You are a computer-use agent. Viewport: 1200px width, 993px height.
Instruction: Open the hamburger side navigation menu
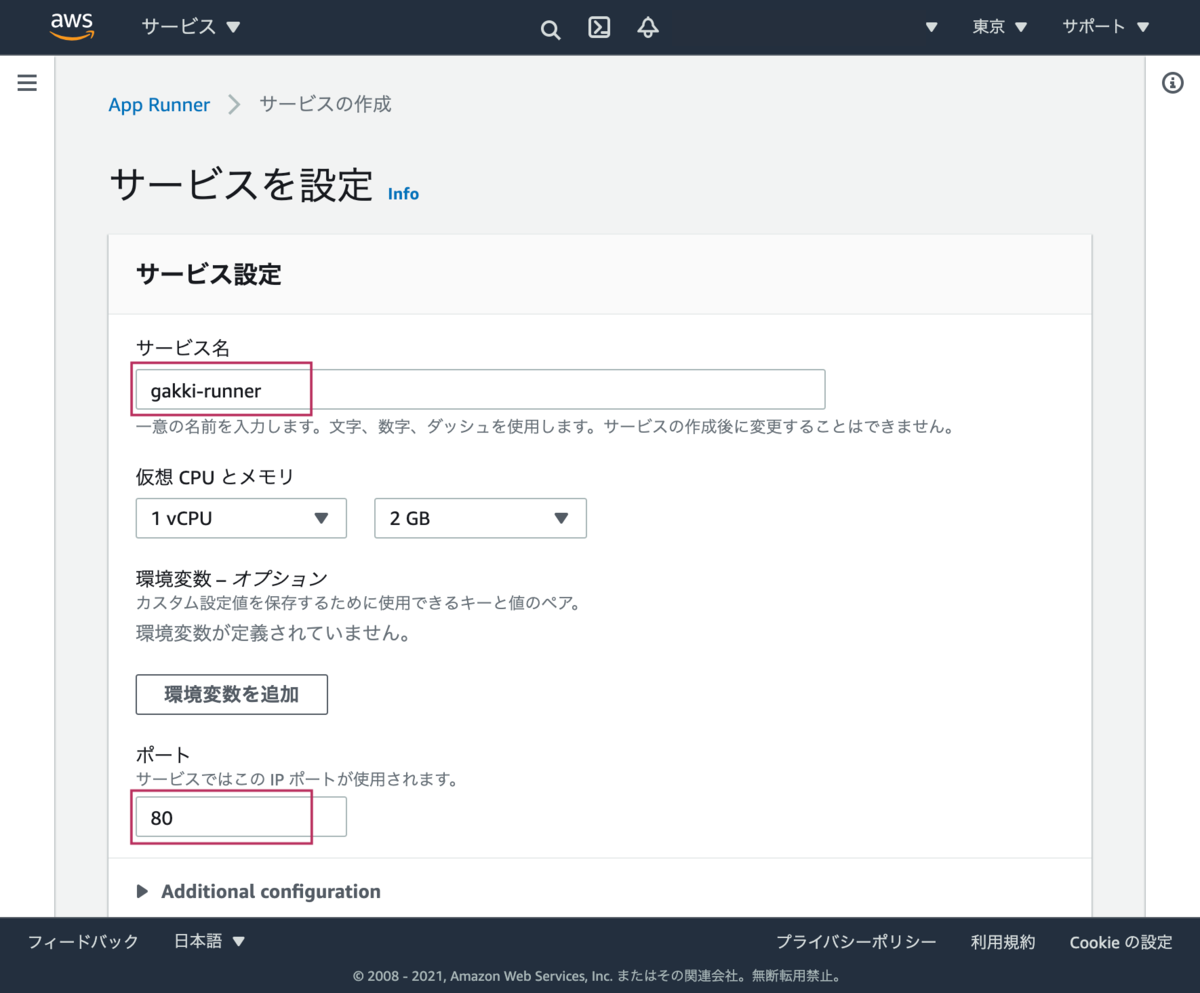tap(27, 83)
